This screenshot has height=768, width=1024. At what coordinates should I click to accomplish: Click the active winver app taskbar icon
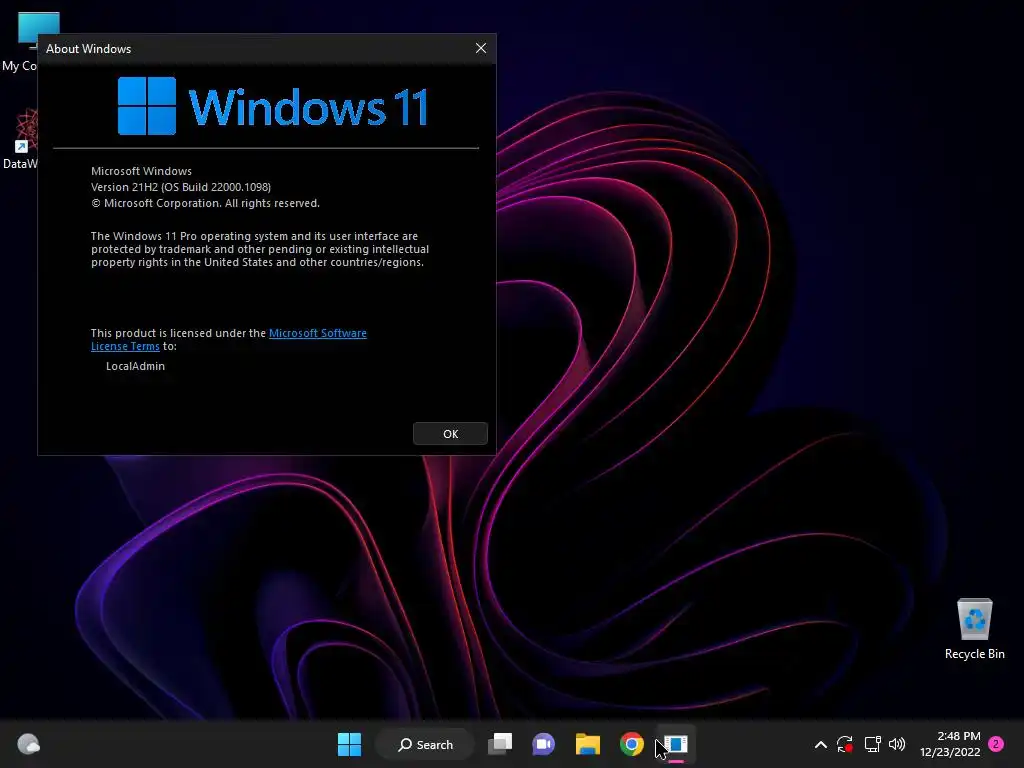676,744
